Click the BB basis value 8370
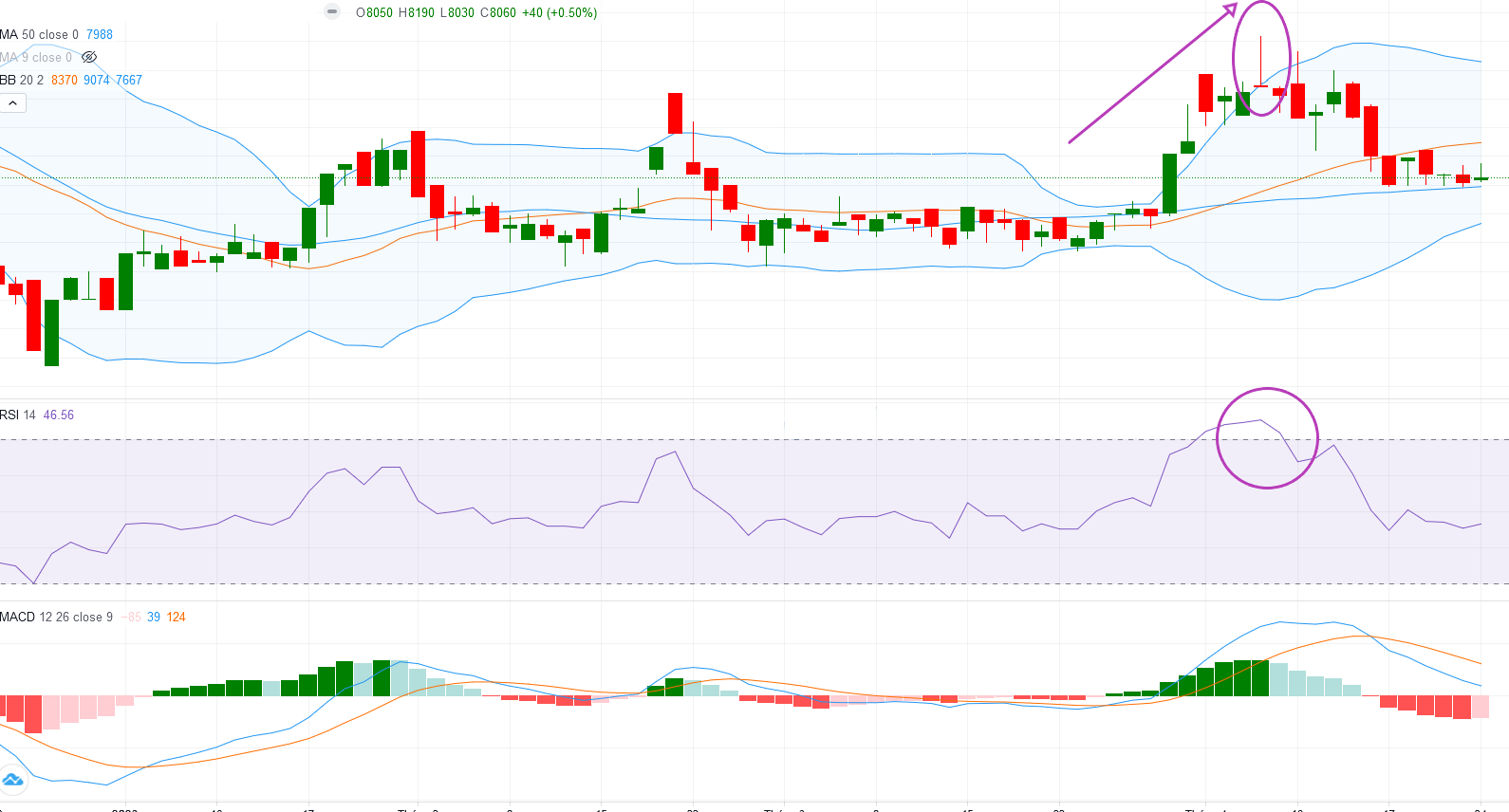The height and width of the screenshot is (812, 1509). (x=65, y=80)
